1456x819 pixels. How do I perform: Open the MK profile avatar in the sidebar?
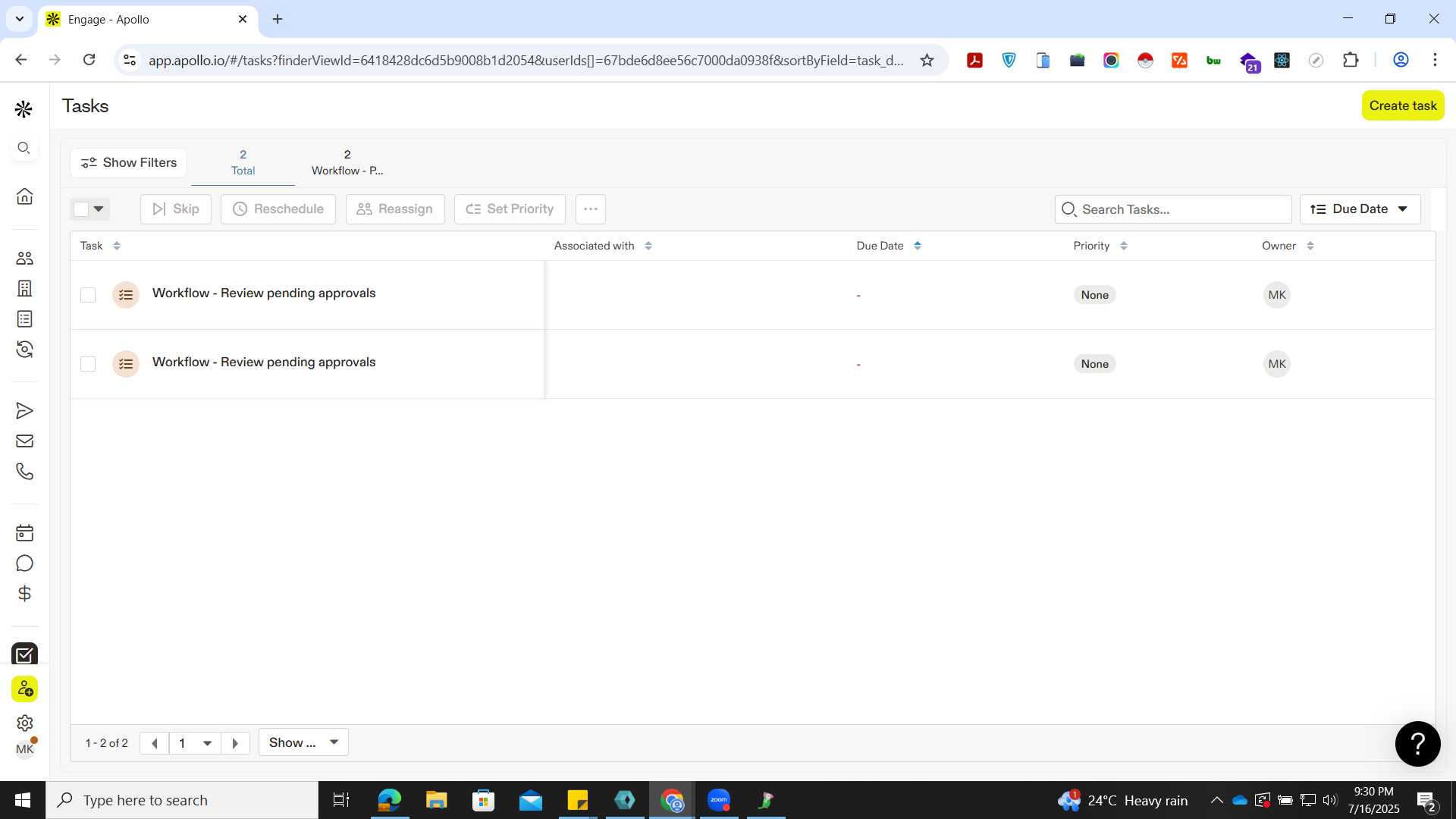[x=24, y=749]
